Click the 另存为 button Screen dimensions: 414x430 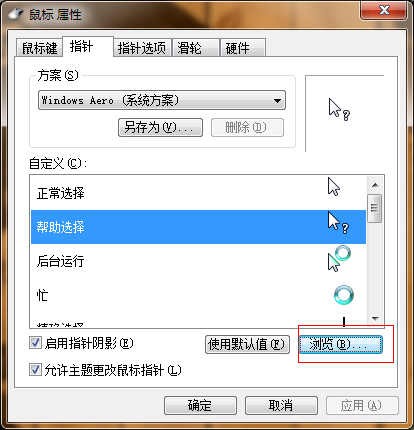(160, 127)
